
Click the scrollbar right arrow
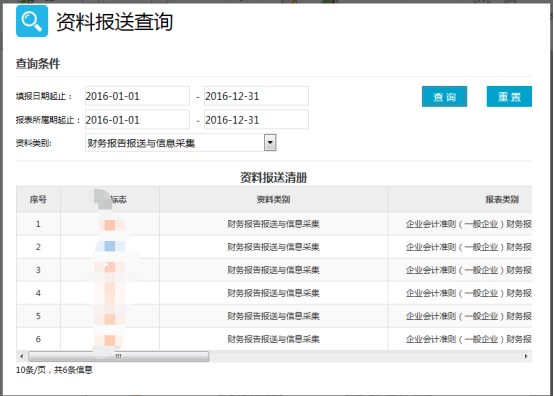526,356
